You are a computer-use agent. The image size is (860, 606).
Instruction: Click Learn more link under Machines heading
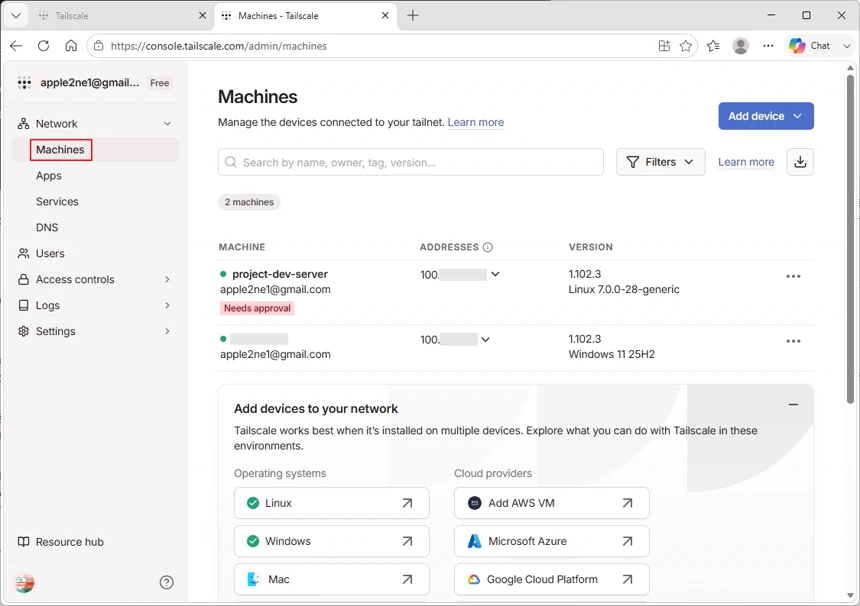pos(476,122)
